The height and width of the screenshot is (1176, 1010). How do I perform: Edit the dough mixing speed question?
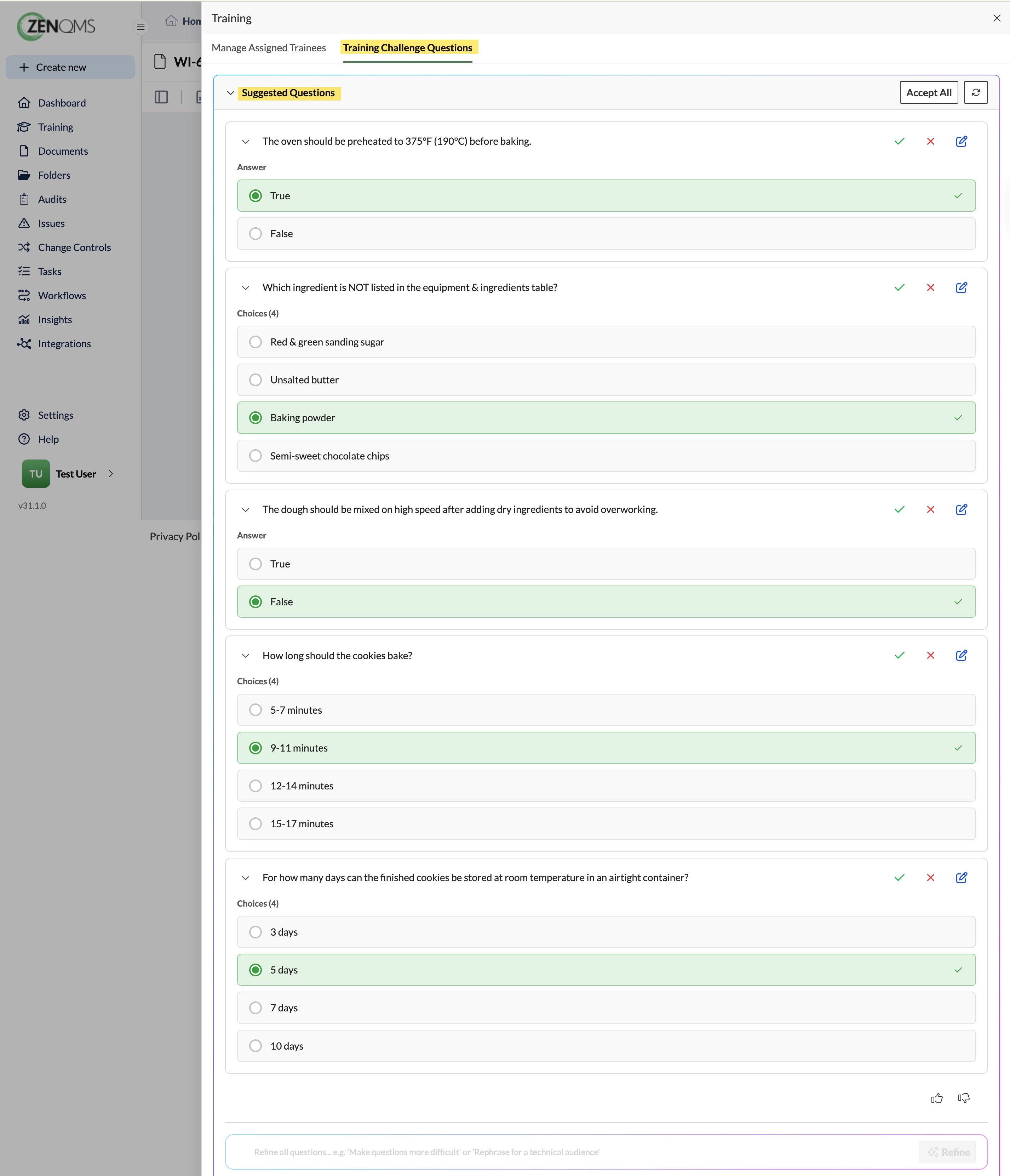[962, 510]
